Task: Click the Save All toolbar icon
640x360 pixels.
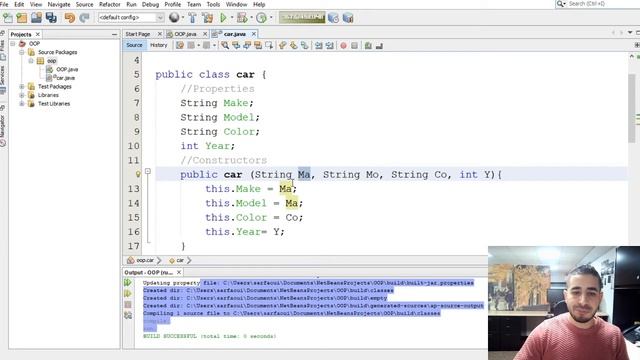Action: (51, 18)
